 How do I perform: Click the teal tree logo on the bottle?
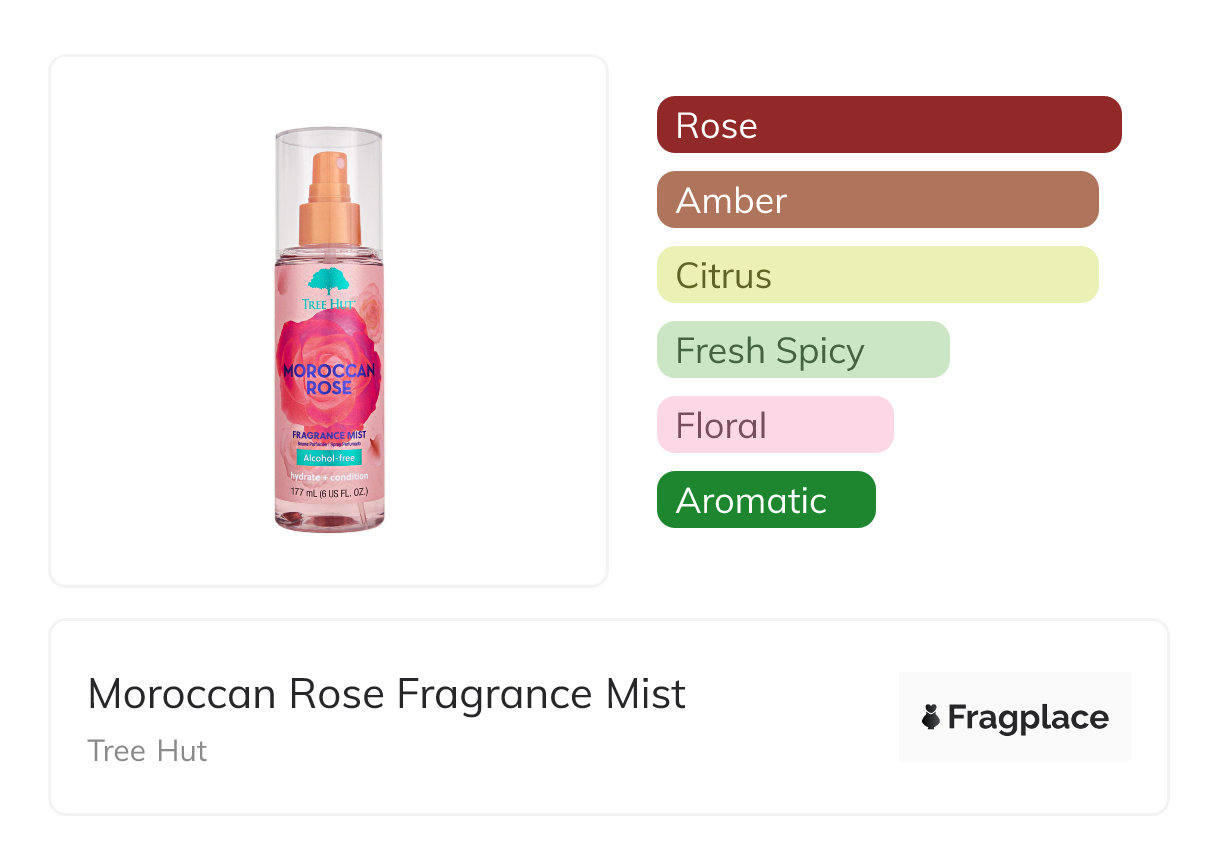click(327, 281)
